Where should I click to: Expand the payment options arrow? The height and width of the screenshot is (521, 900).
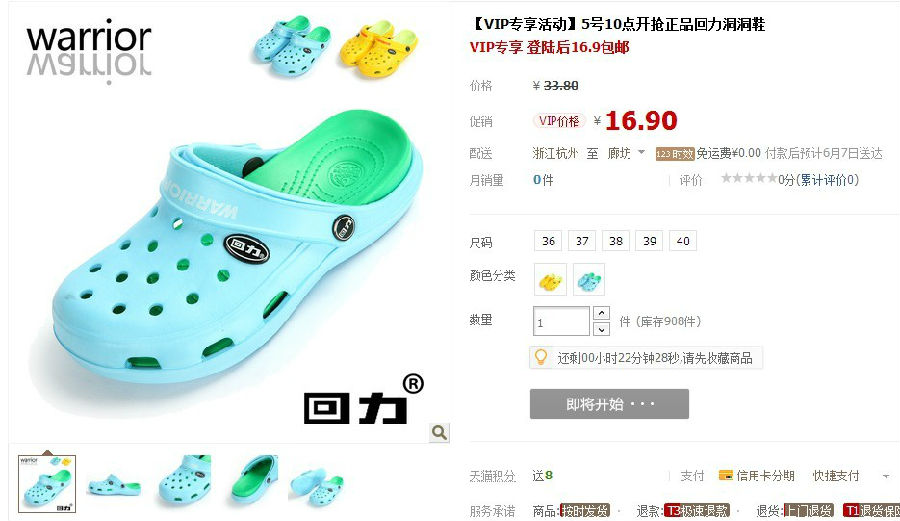click(x=886, y=476)
